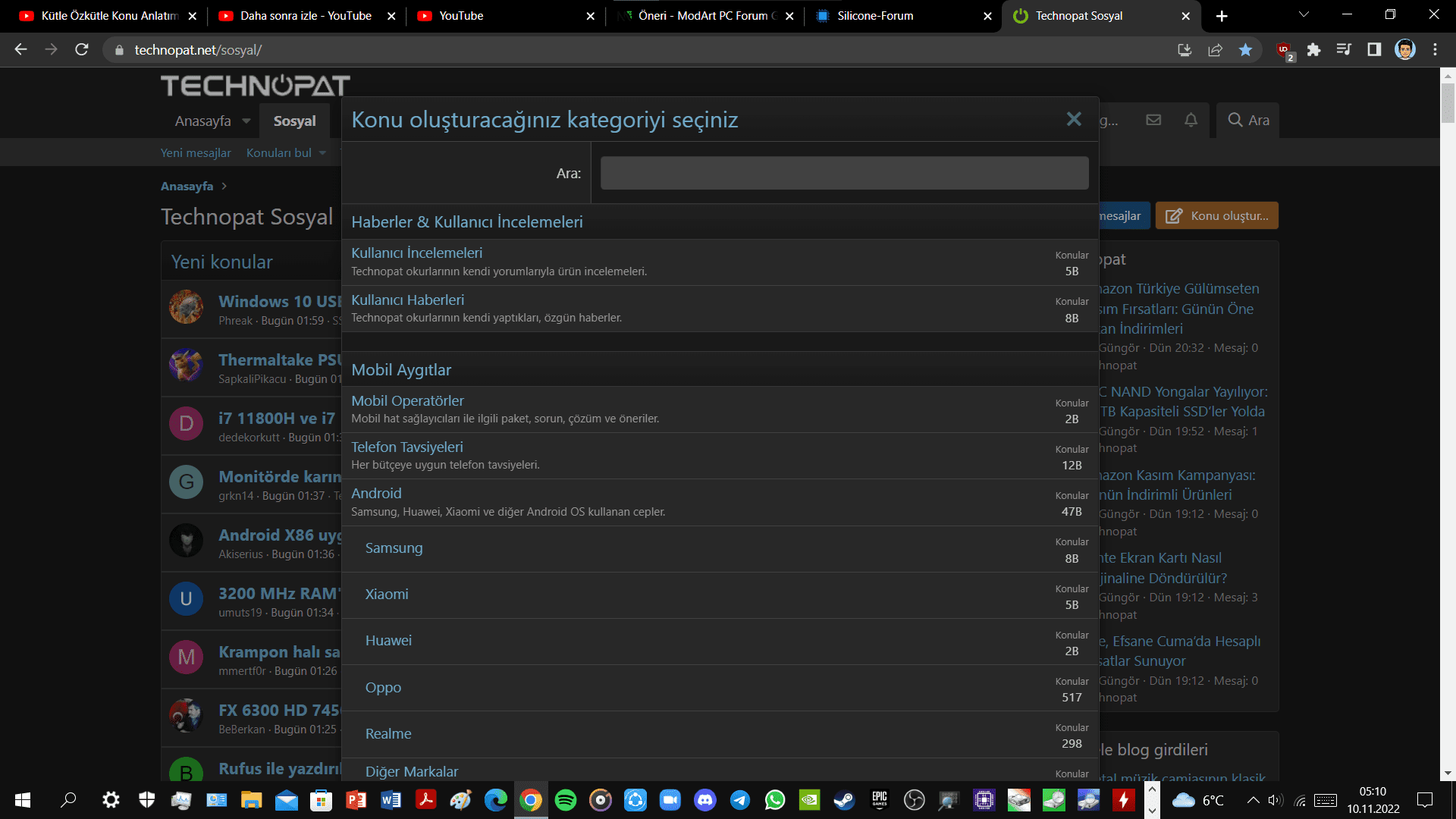Show hidden tray icons chevron
This screenshot has width=1456, height=819.
[1254, 800]
